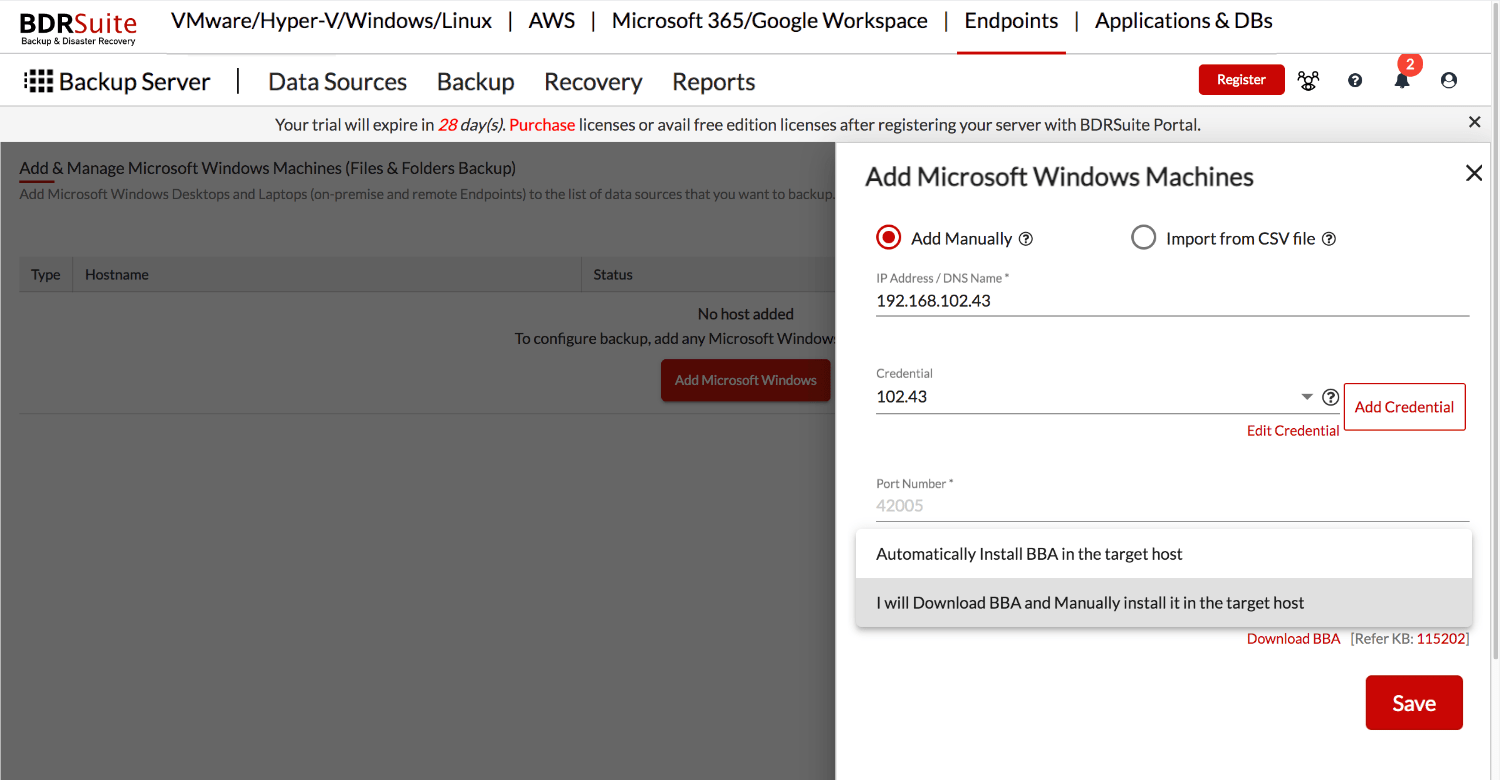Focus the IP Address / DNS Name field
Image resolution: width=1500 pixels, height=780 pixels.
[x=1172, y=301]
